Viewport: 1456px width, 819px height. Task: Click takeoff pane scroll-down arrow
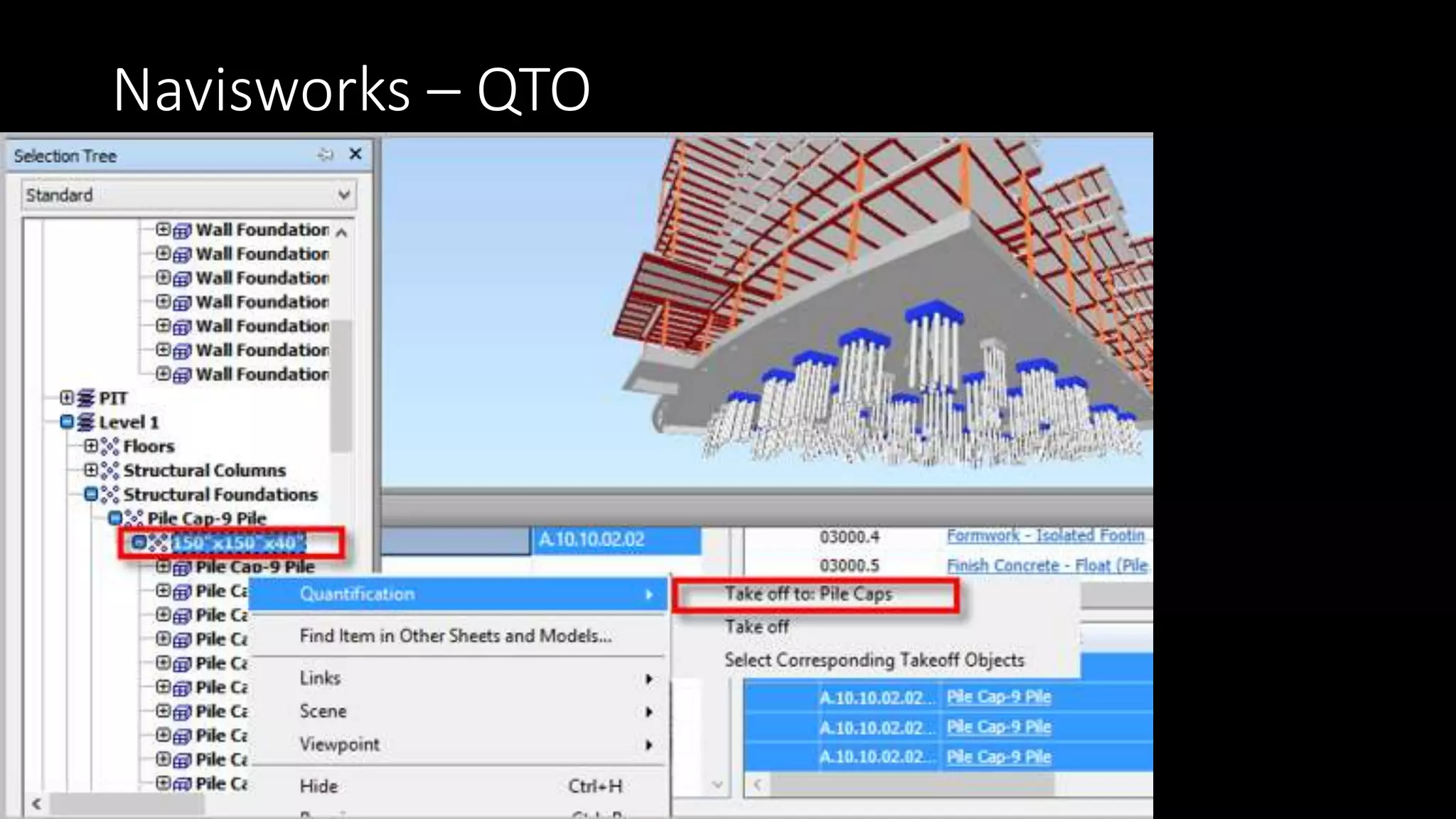(717, 785)
